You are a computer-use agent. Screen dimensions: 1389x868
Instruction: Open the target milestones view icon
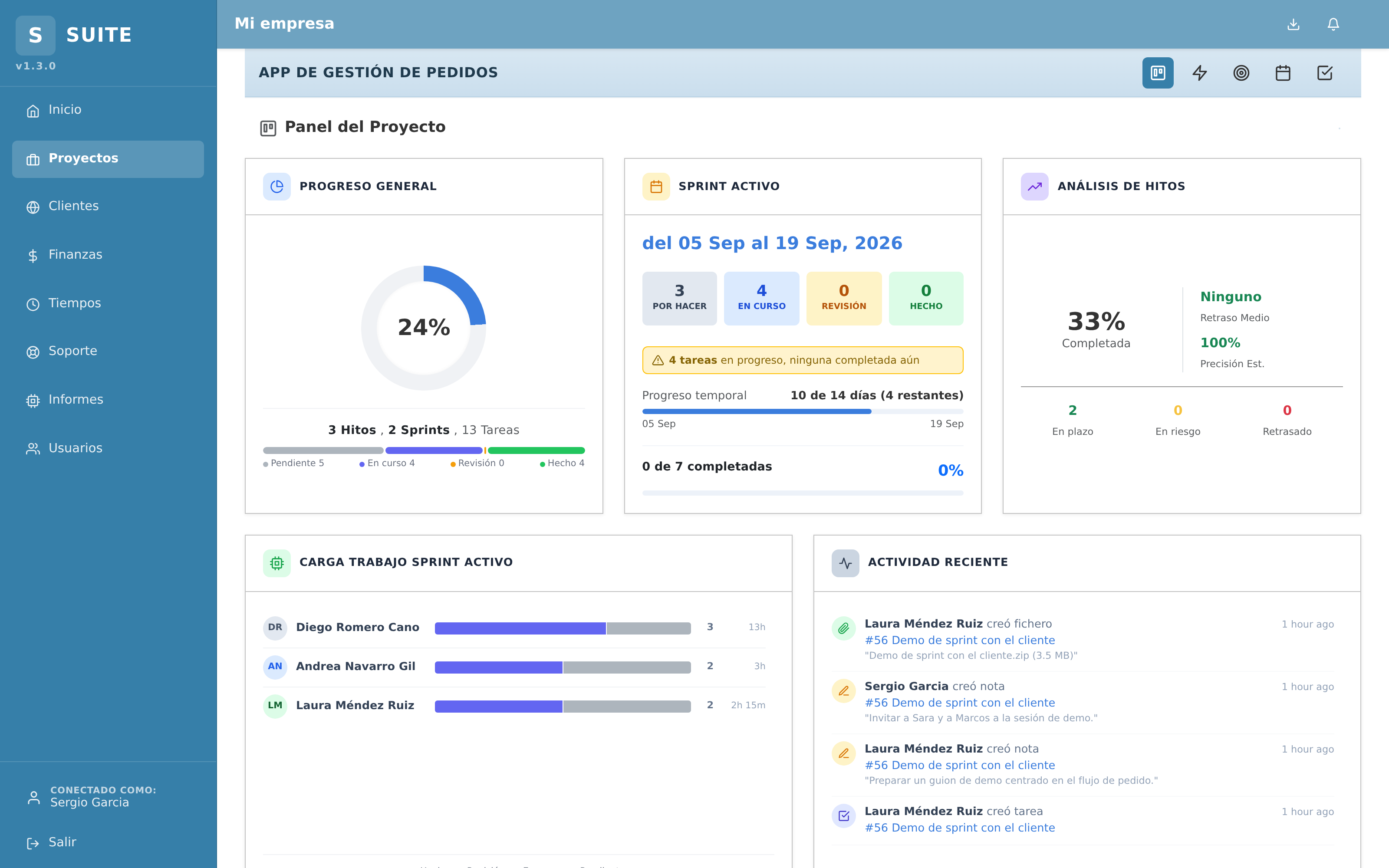coord(1241,73)
